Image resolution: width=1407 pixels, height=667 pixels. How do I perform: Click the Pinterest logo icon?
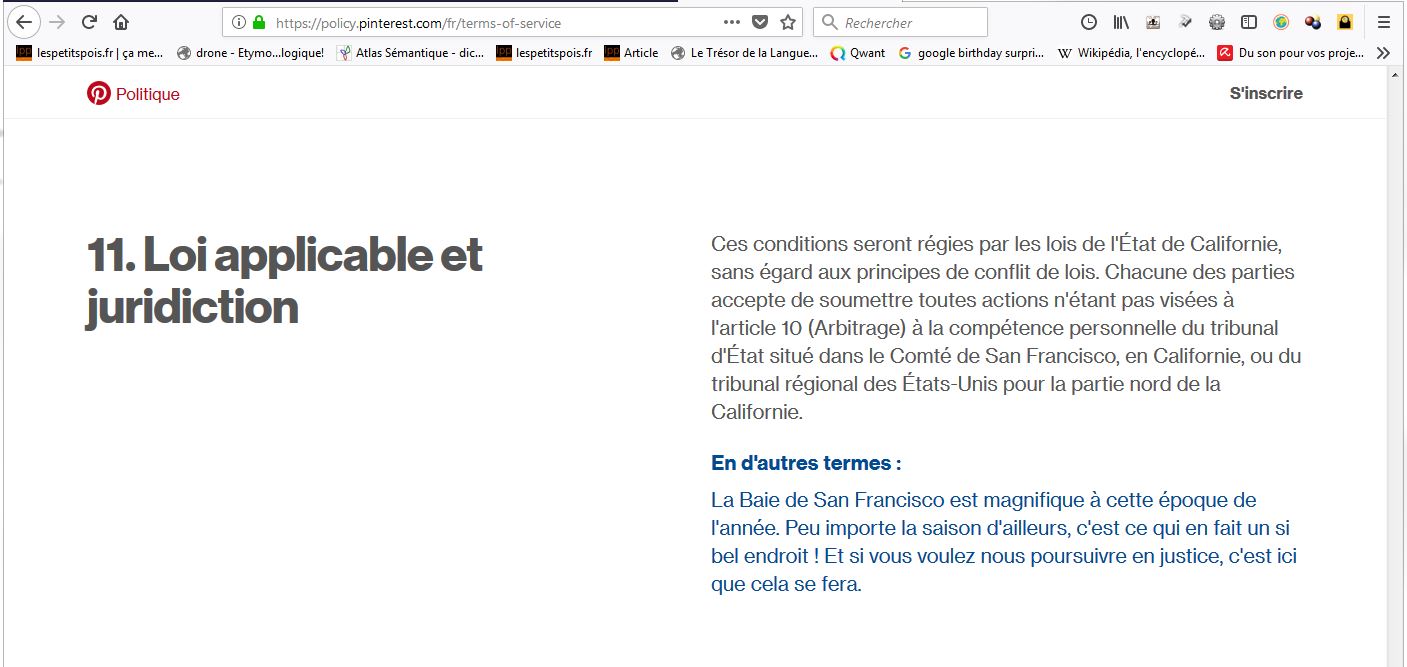coord(98,94)
